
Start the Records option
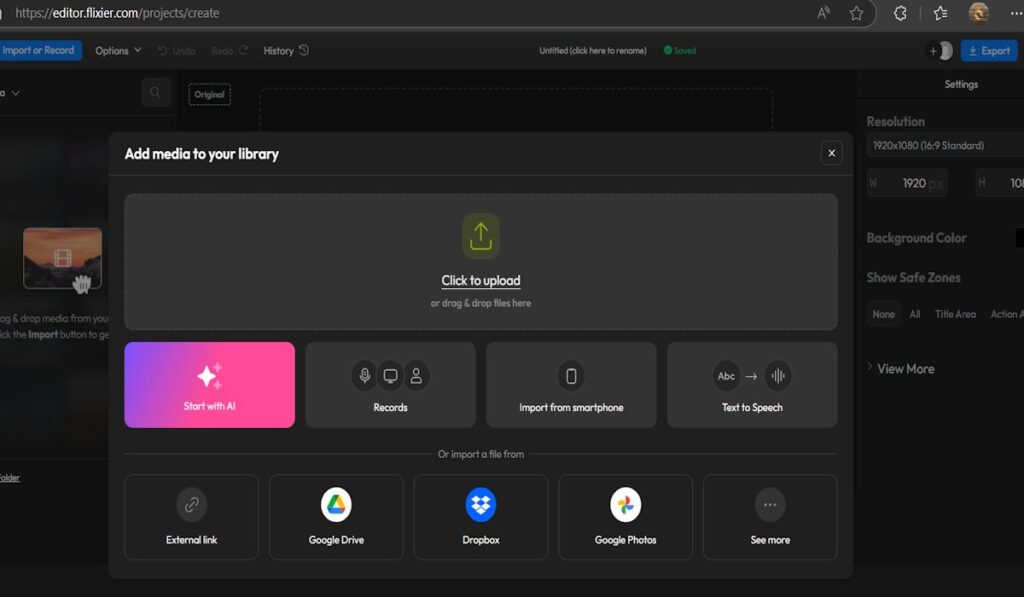(x=390, y=385)
